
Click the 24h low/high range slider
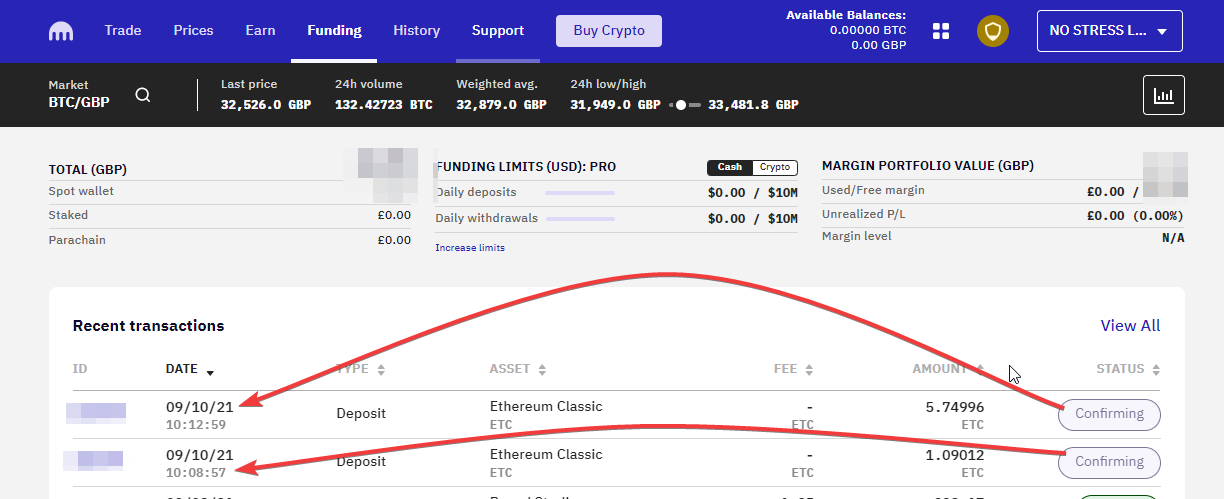(x=684, y=105)
